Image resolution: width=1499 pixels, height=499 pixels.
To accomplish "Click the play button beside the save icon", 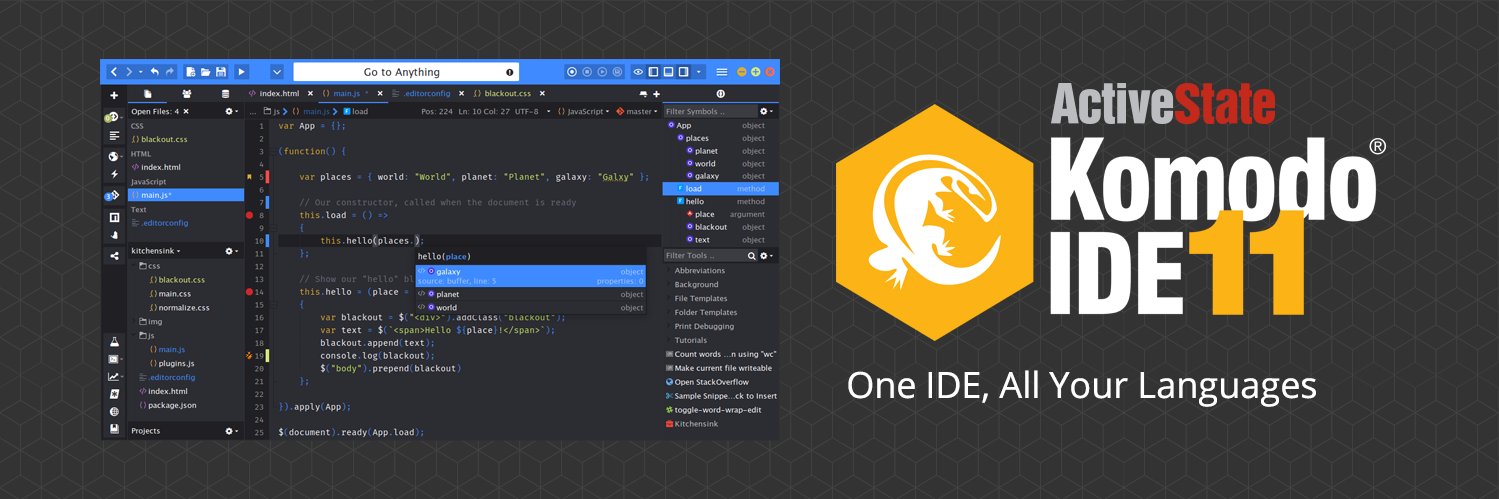I will click(x=241, y=72).
